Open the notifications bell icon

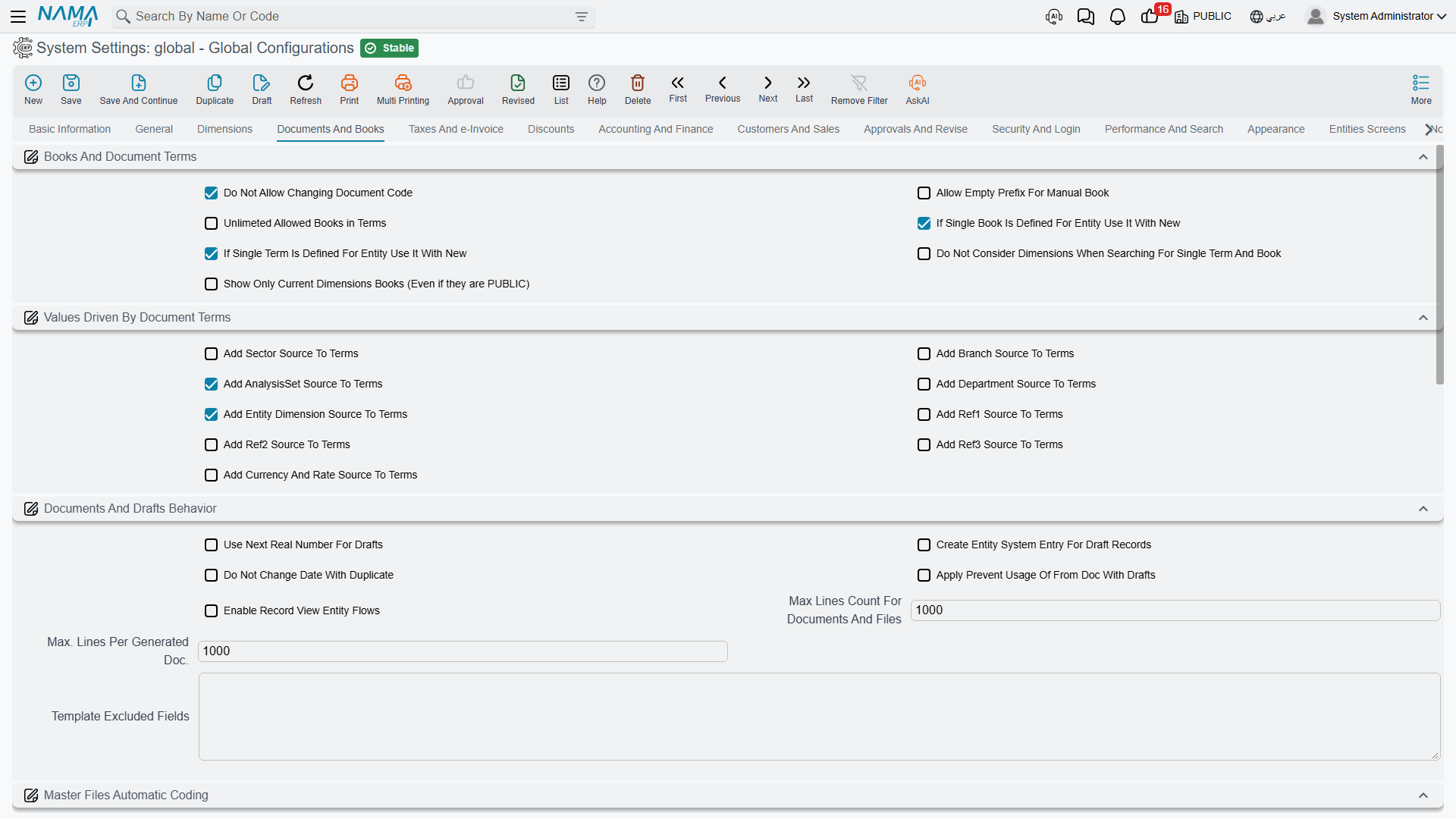point(1117,17)
